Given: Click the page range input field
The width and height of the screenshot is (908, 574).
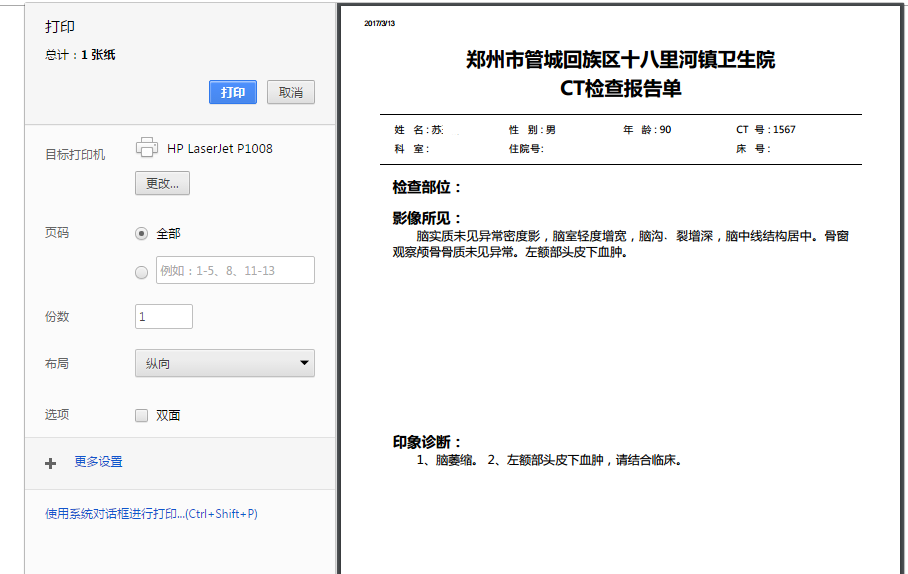Looking at the screenshot, I should [235, 271].
